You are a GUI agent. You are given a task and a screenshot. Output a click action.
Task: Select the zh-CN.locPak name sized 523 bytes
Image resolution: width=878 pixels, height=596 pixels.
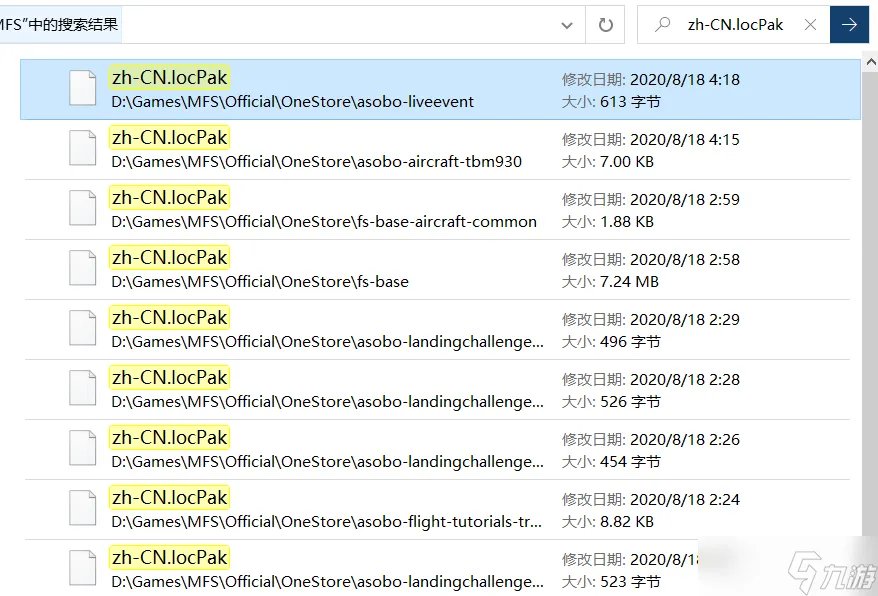[x=169, y=558]
